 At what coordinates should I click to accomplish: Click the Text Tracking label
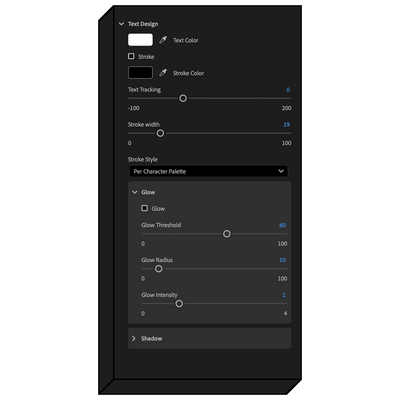point(144,90)
